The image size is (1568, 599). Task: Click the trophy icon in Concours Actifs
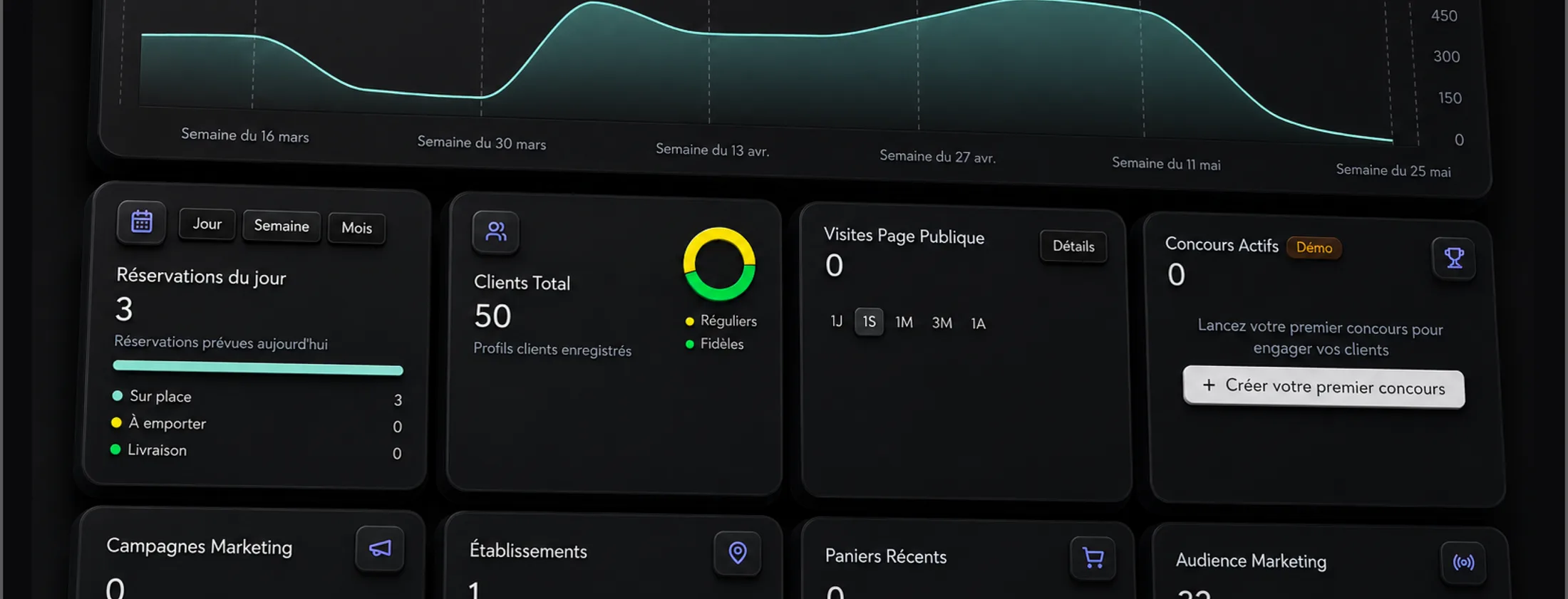coord(1453,258)
